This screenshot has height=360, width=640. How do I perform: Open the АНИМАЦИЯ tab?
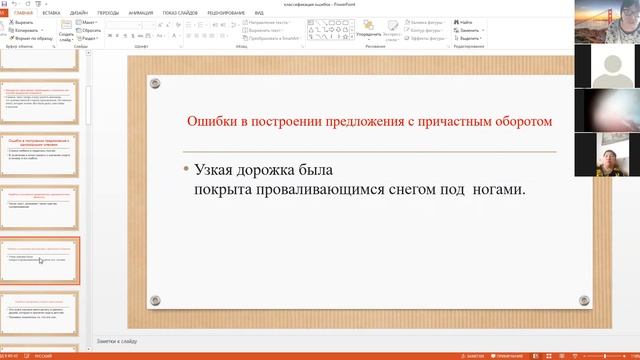point(141,13)
